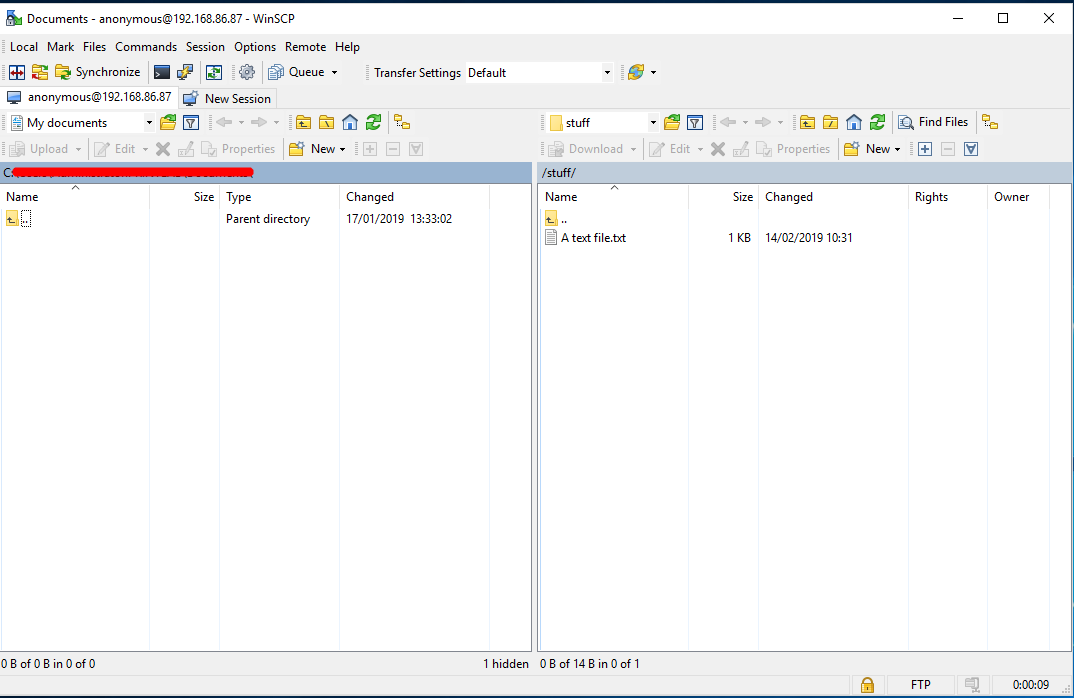Open the Mark menu
1074x698 pixels.
pos(60,47)
